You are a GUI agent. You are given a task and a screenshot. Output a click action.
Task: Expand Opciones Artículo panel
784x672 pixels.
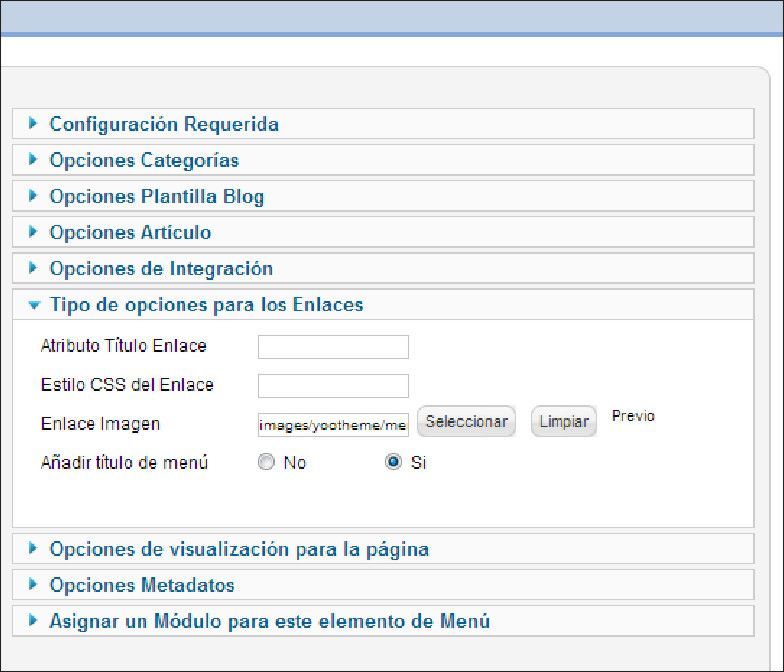(383, 232)
